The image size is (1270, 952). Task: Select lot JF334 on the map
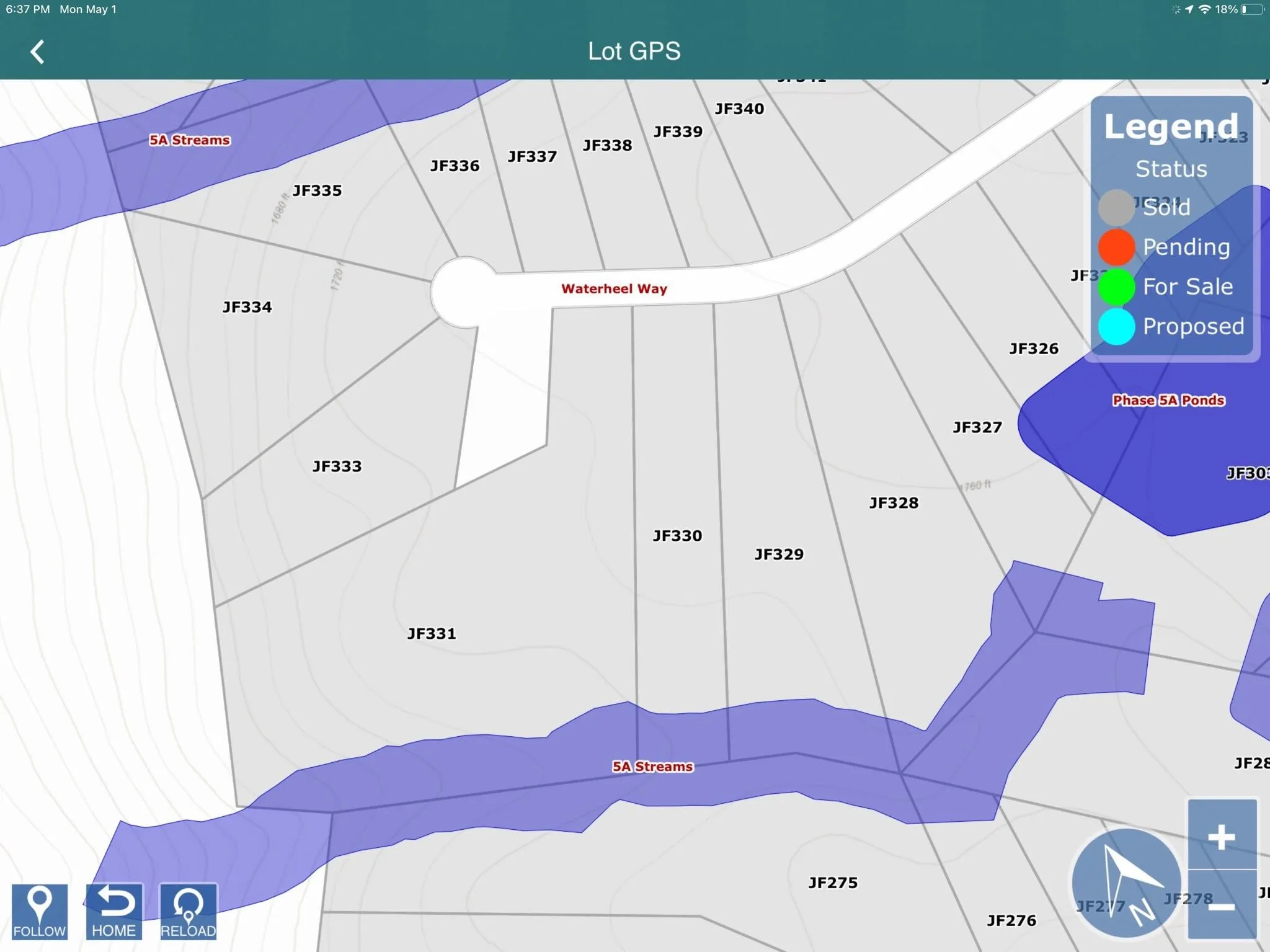pyautogui.click(x=247, y=306)
